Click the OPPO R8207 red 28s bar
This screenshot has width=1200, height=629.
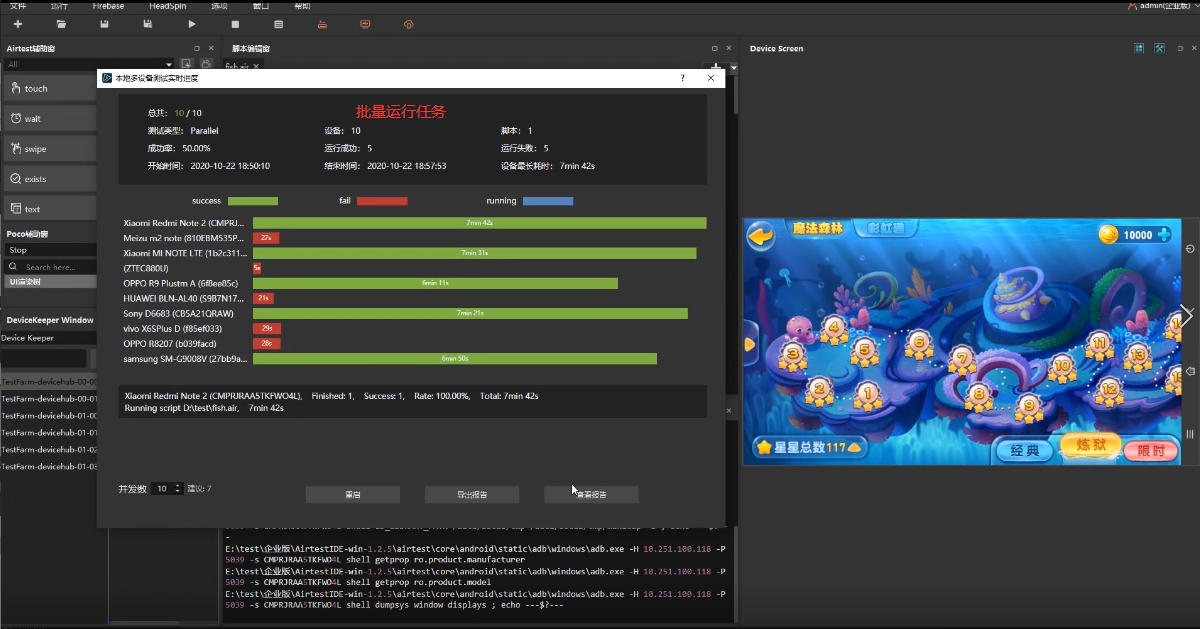pos(267,343)
